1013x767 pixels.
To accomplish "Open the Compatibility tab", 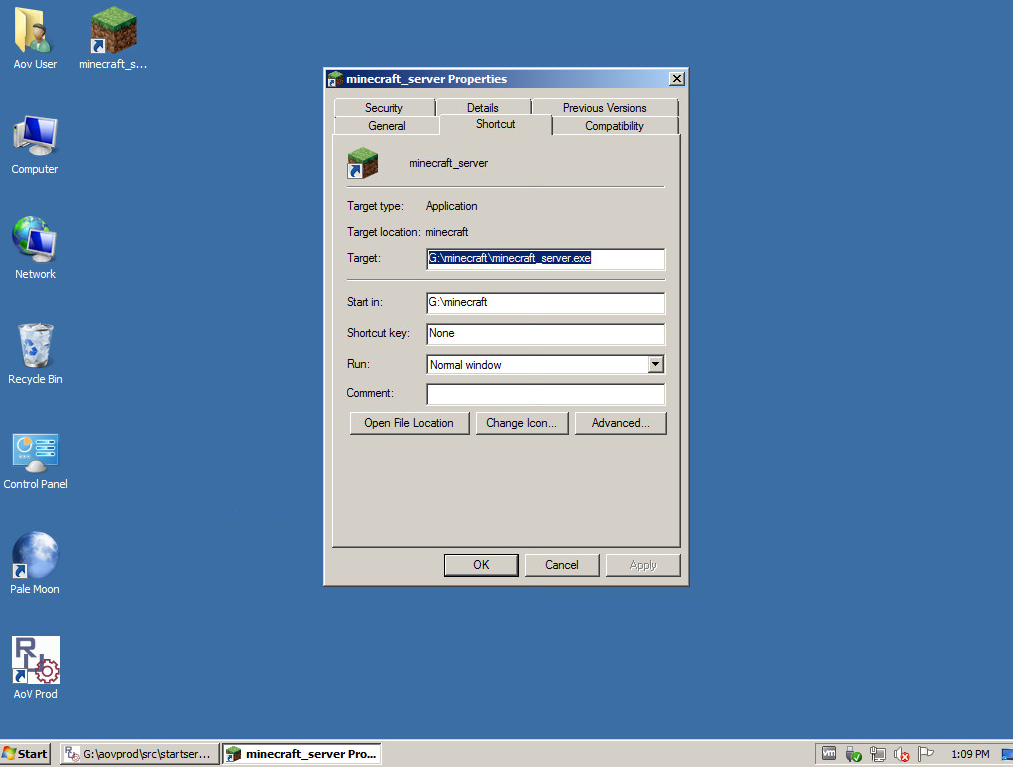I will coord(614,125).
